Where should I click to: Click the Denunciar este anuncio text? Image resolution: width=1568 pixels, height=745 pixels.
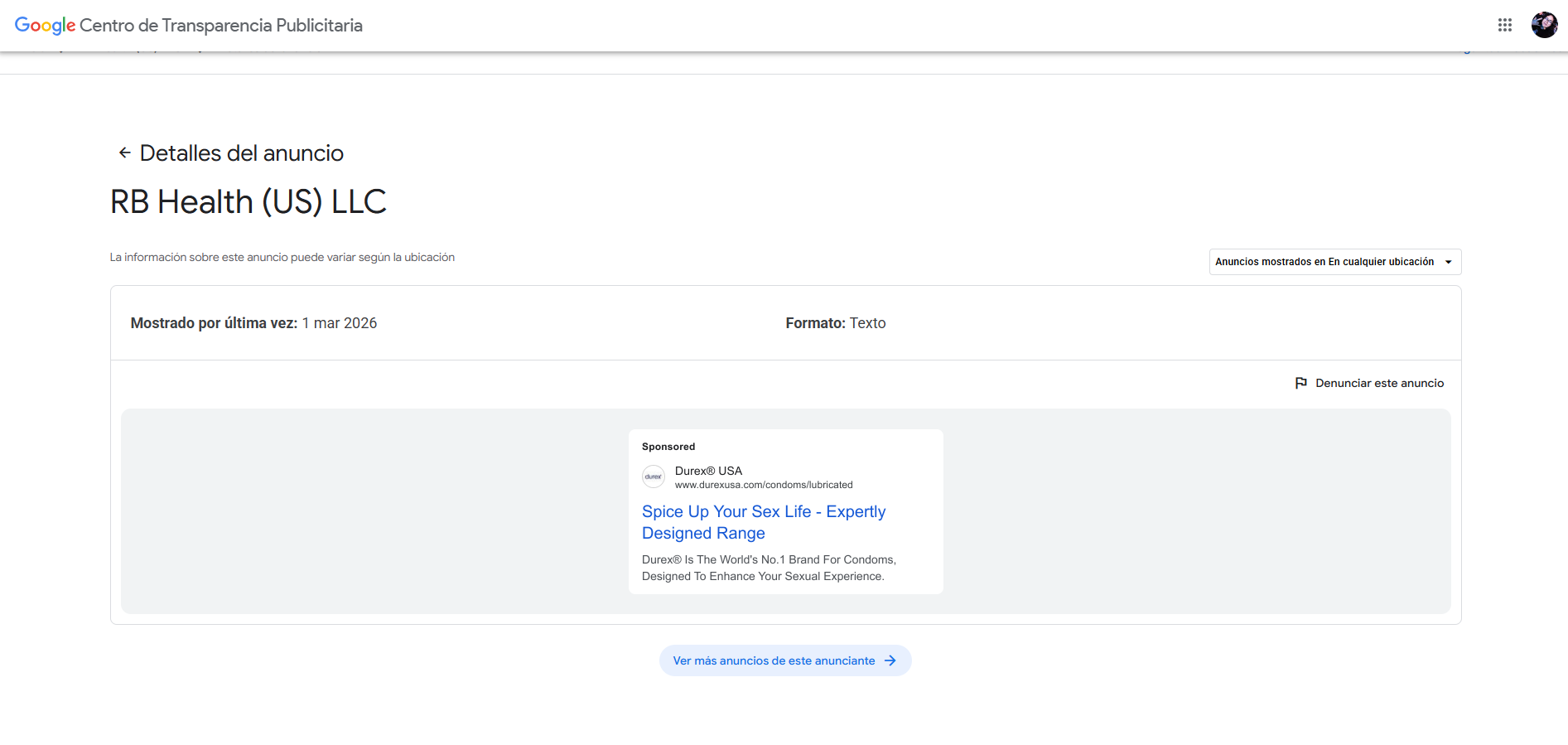click(1379, 383)
